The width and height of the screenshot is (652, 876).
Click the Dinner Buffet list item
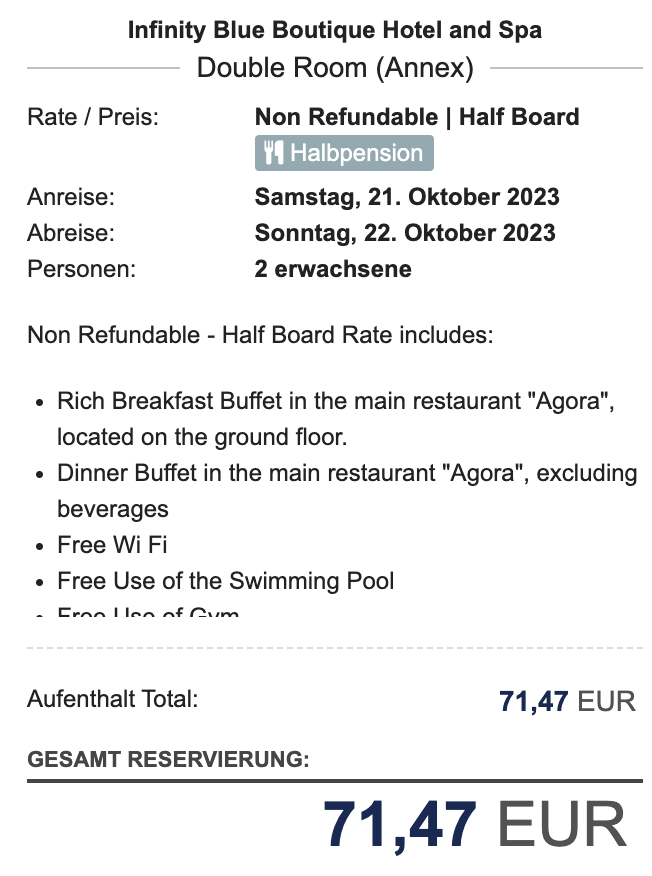(x=347, y=491)
